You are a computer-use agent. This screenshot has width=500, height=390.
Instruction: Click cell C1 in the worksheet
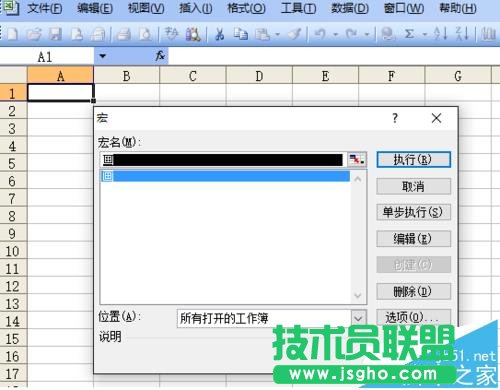193,92
